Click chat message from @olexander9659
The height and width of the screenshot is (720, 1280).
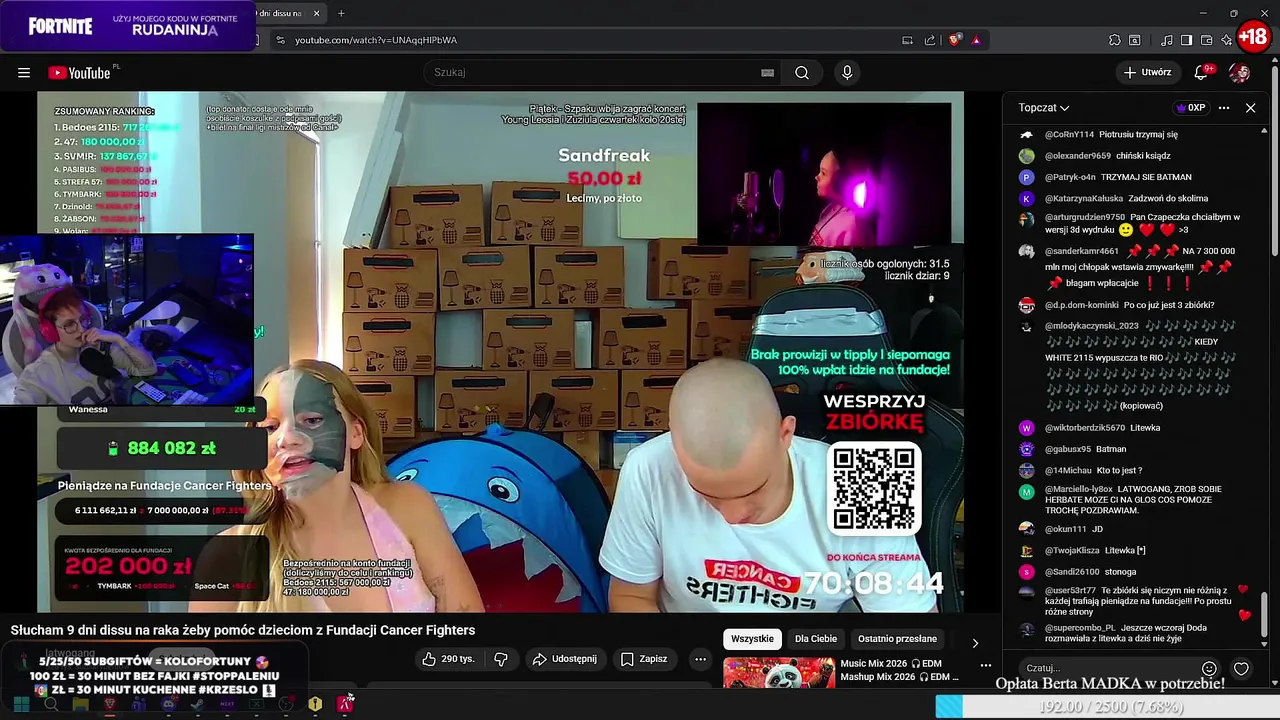tap(1107, 156)
